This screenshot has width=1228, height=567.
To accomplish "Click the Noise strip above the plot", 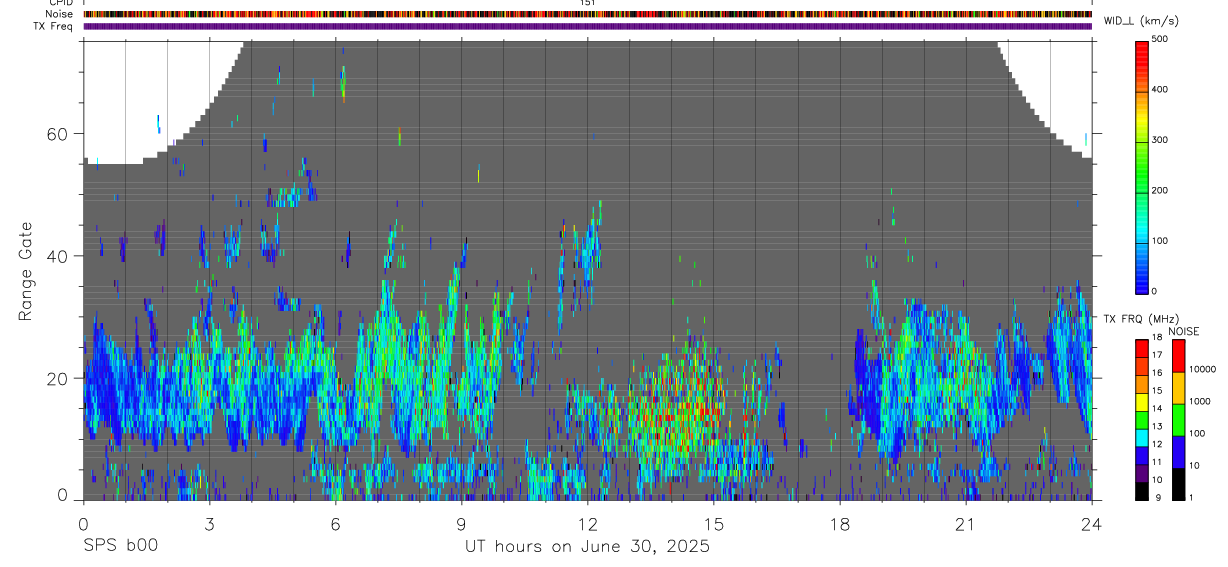I will (587, 14).
